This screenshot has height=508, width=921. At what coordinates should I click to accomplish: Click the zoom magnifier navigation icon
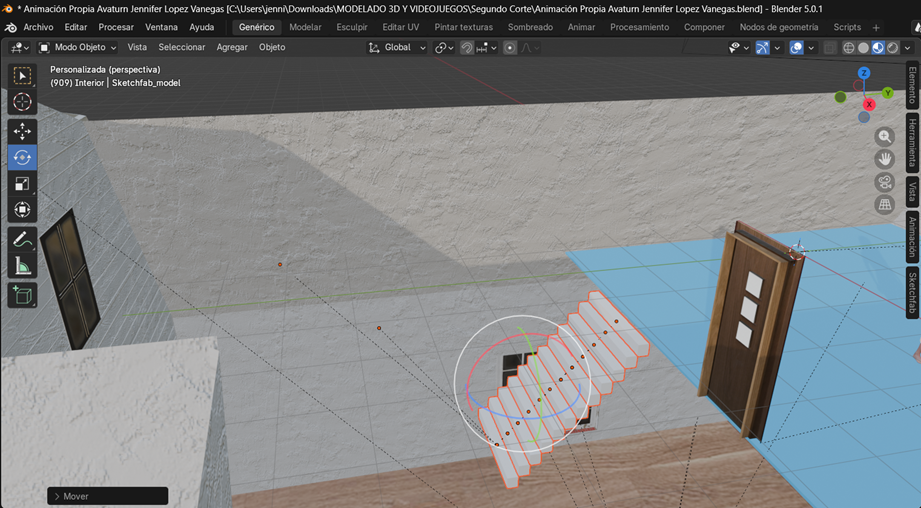885,136
